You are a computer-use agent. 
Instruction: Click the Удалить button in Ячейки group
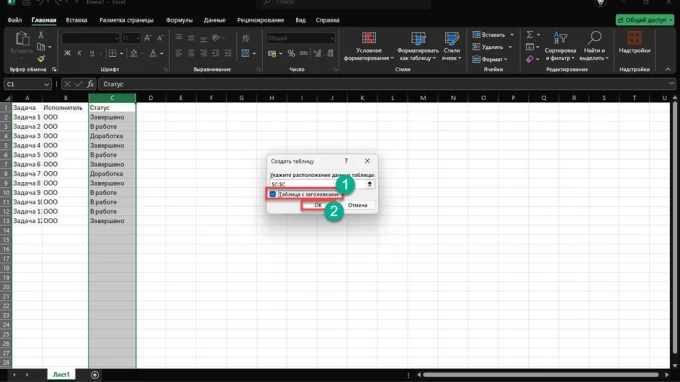[x=492, y=47]
